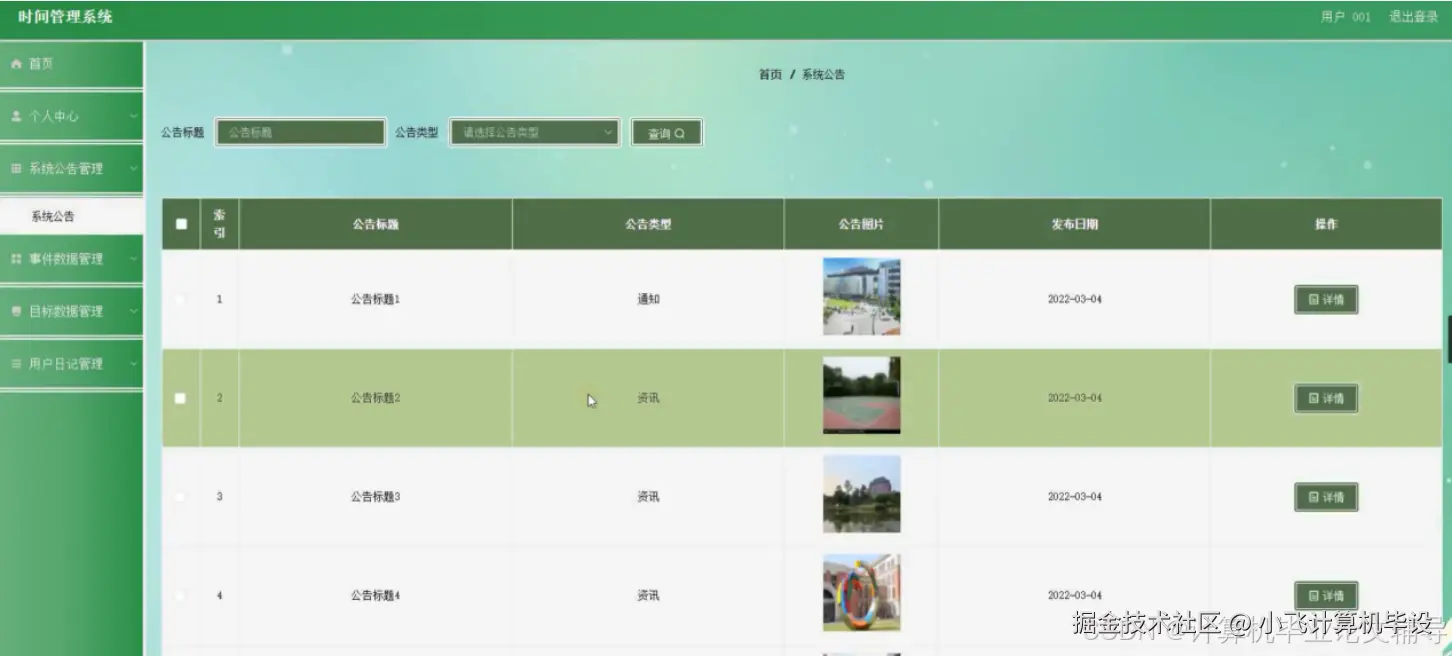
Task: Click the 公告标题 column header
Action: coord(375,224)
